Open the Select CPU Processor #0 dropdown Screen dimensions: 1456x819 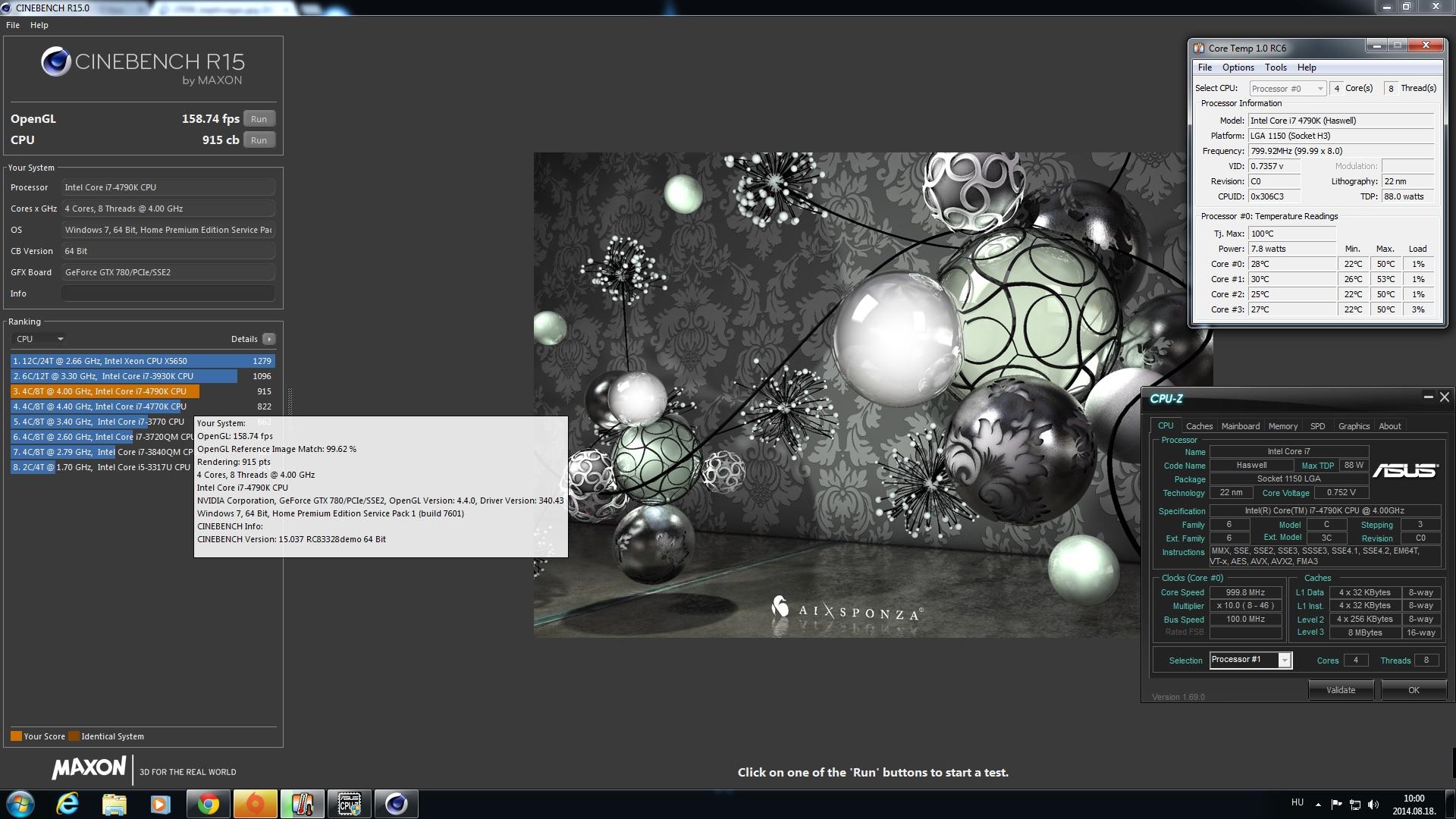point(1288,89)
